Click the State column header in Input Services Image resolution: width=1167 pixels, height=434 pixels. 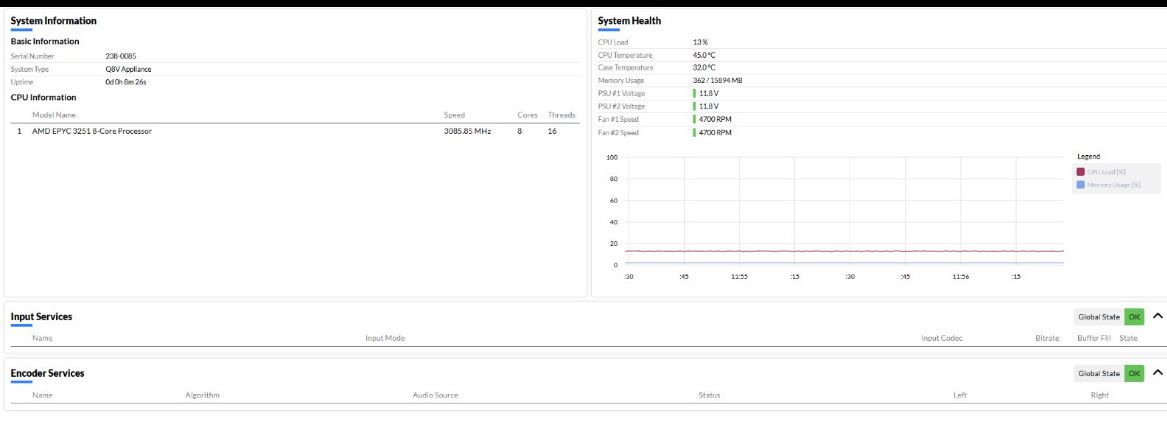(x=1128, y=339)
